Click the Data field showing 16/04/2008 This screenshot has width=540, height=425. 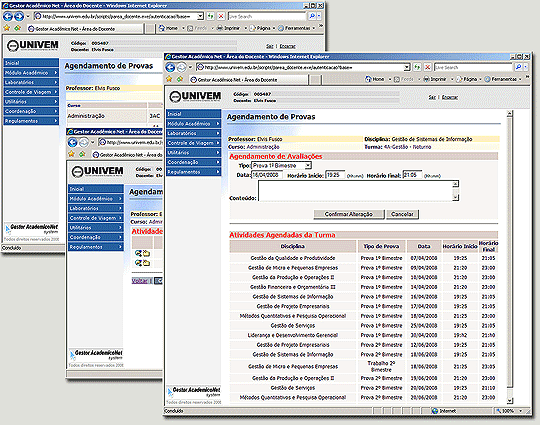[x=267, y=175]
